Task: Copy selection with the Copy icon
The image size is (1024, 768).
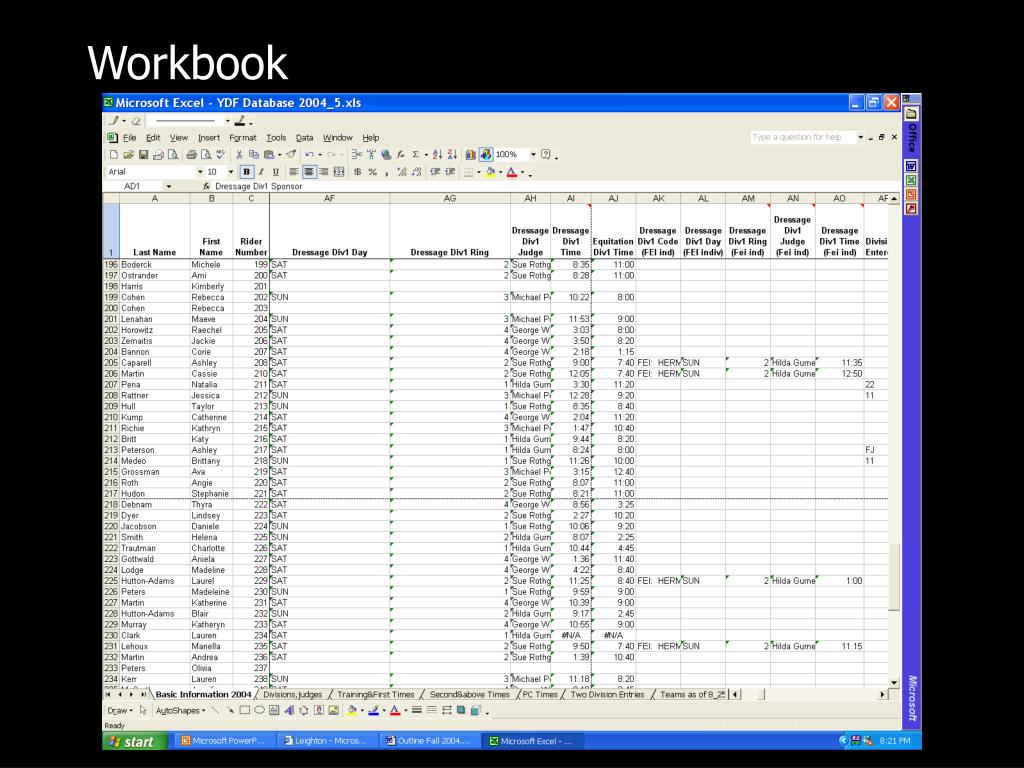Action: click(x=254, y=155)
